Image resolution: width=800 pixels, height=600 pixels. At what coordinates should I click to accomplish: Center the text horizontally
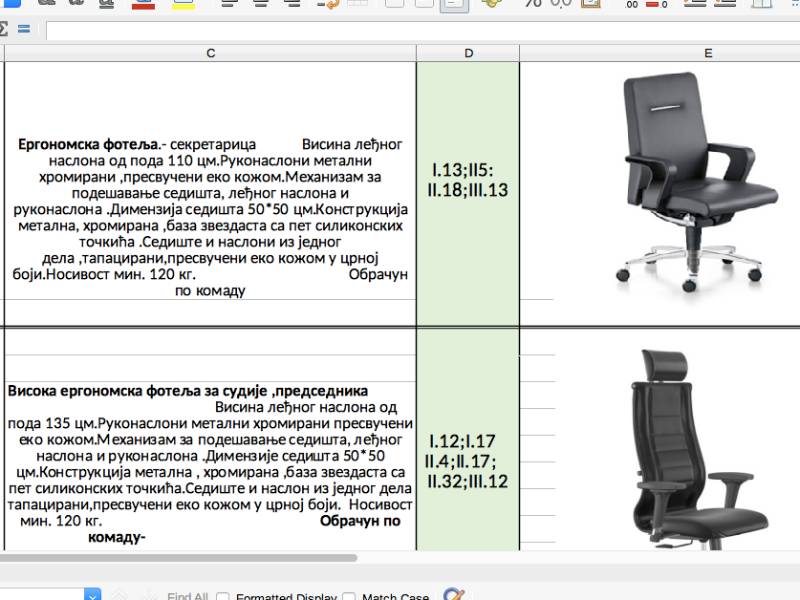click(261, 6)
